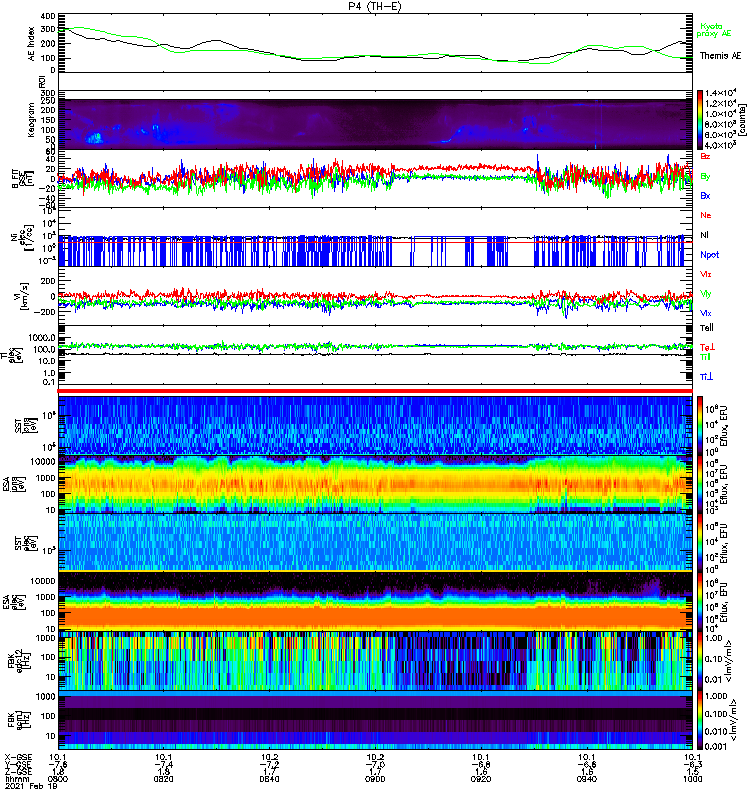
Task: Click the 0900 time tick label
Action: (x=375, y=779)
